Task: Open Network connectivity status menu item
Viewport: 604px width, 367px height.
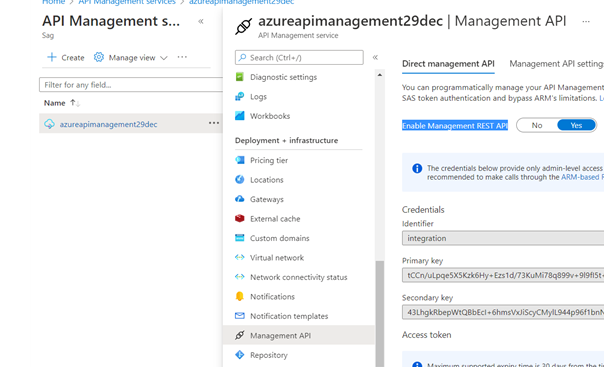Action: click(299, 277)
